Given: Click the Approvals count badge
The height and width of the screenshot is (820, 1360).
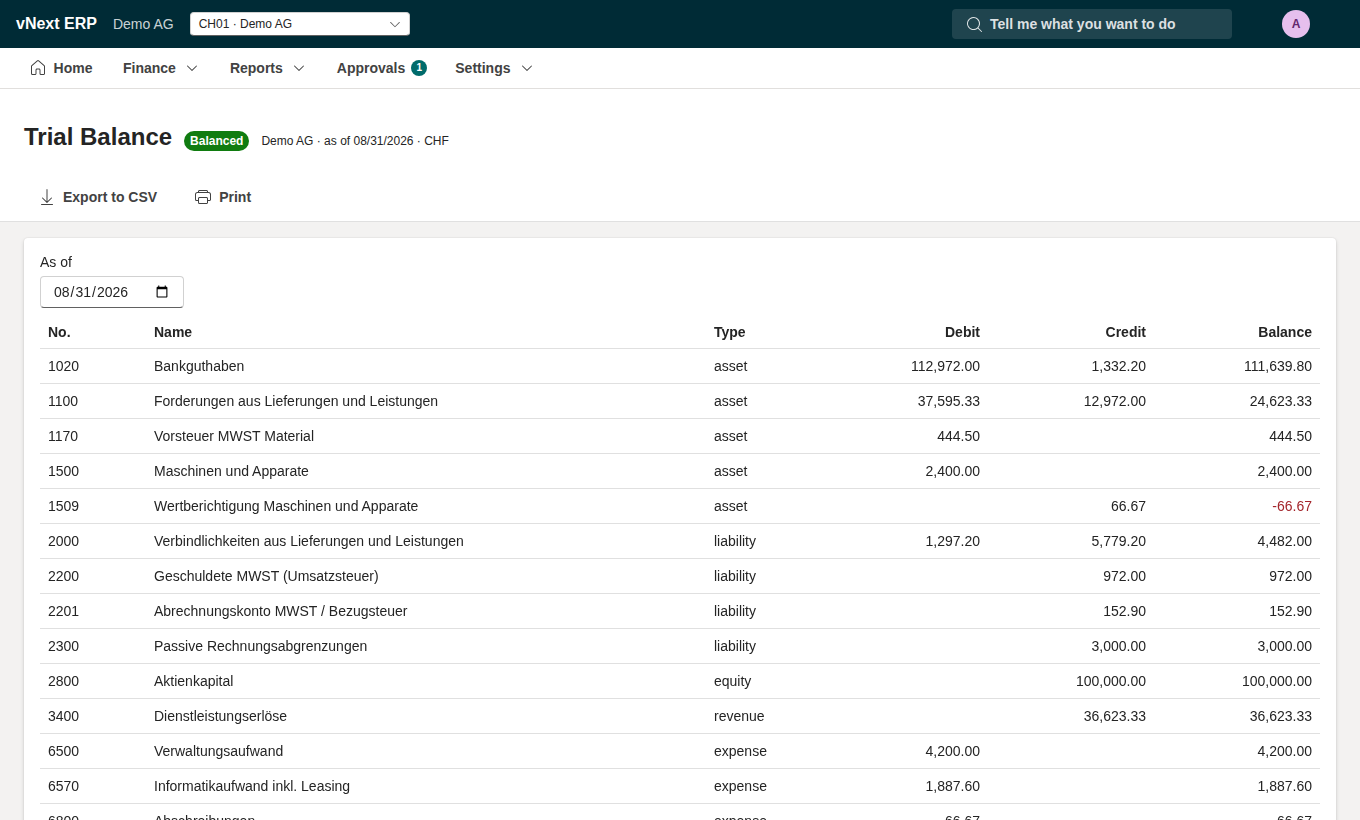Looking at the screenshot, I should (x=419, y=68).
